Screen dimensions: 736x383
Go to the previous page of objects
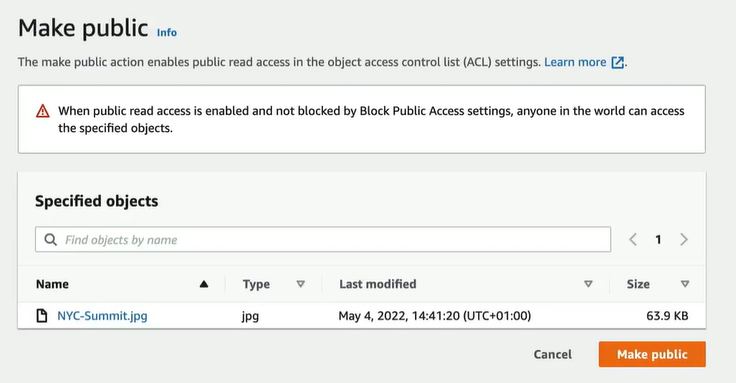tap(633, 240)
